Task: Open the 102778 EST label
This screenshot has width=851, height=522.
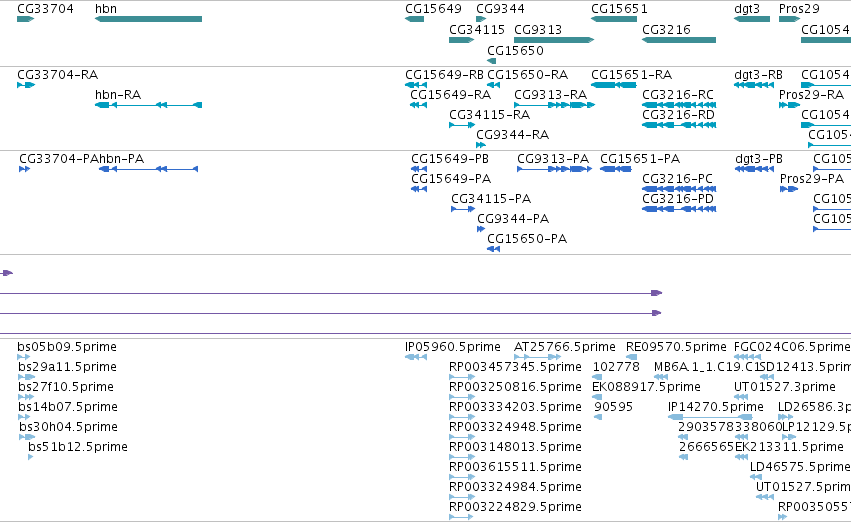Action: coord(616,367)
